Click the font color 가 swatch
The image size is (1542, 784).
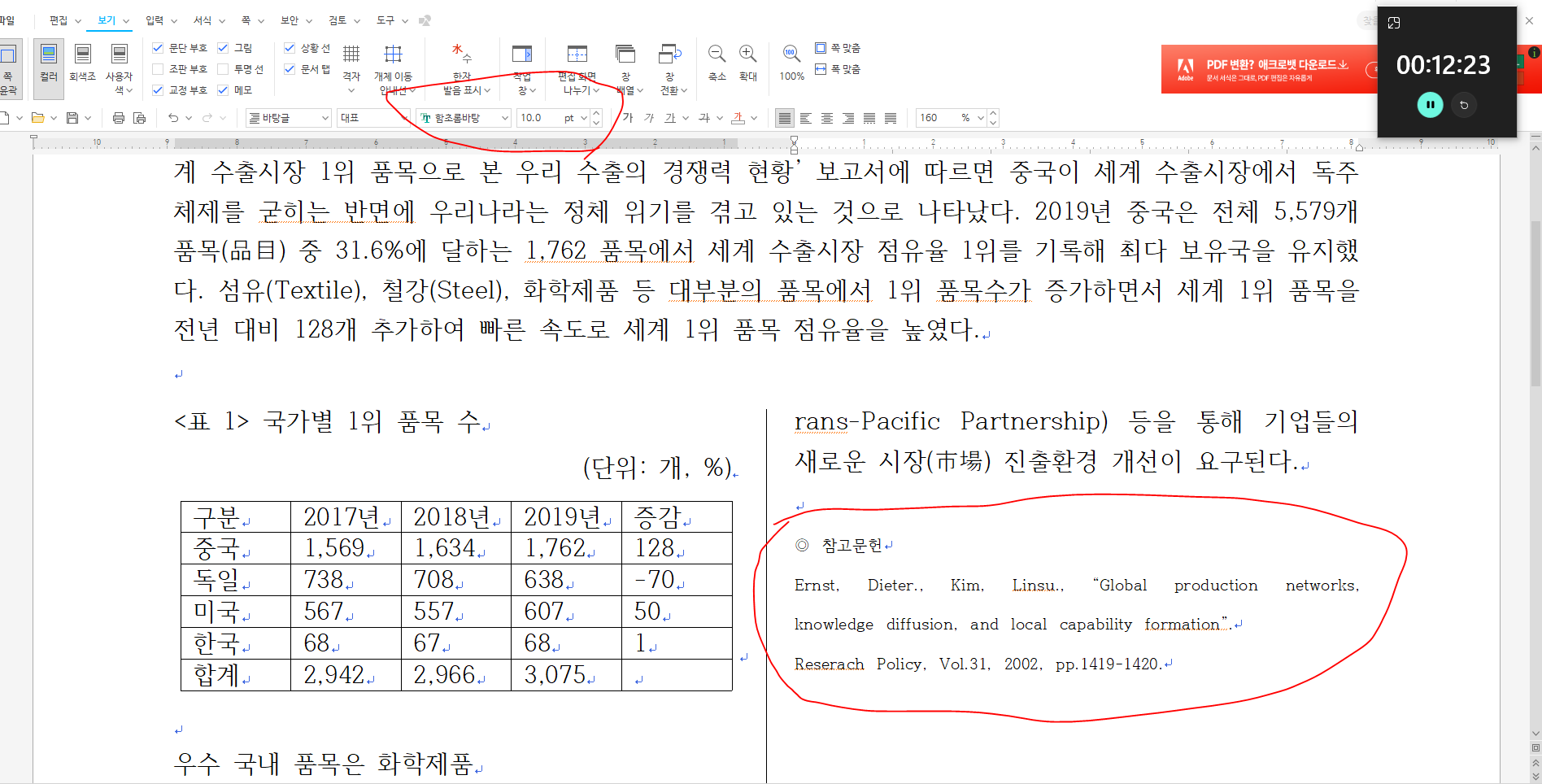(x=738, y=118)
